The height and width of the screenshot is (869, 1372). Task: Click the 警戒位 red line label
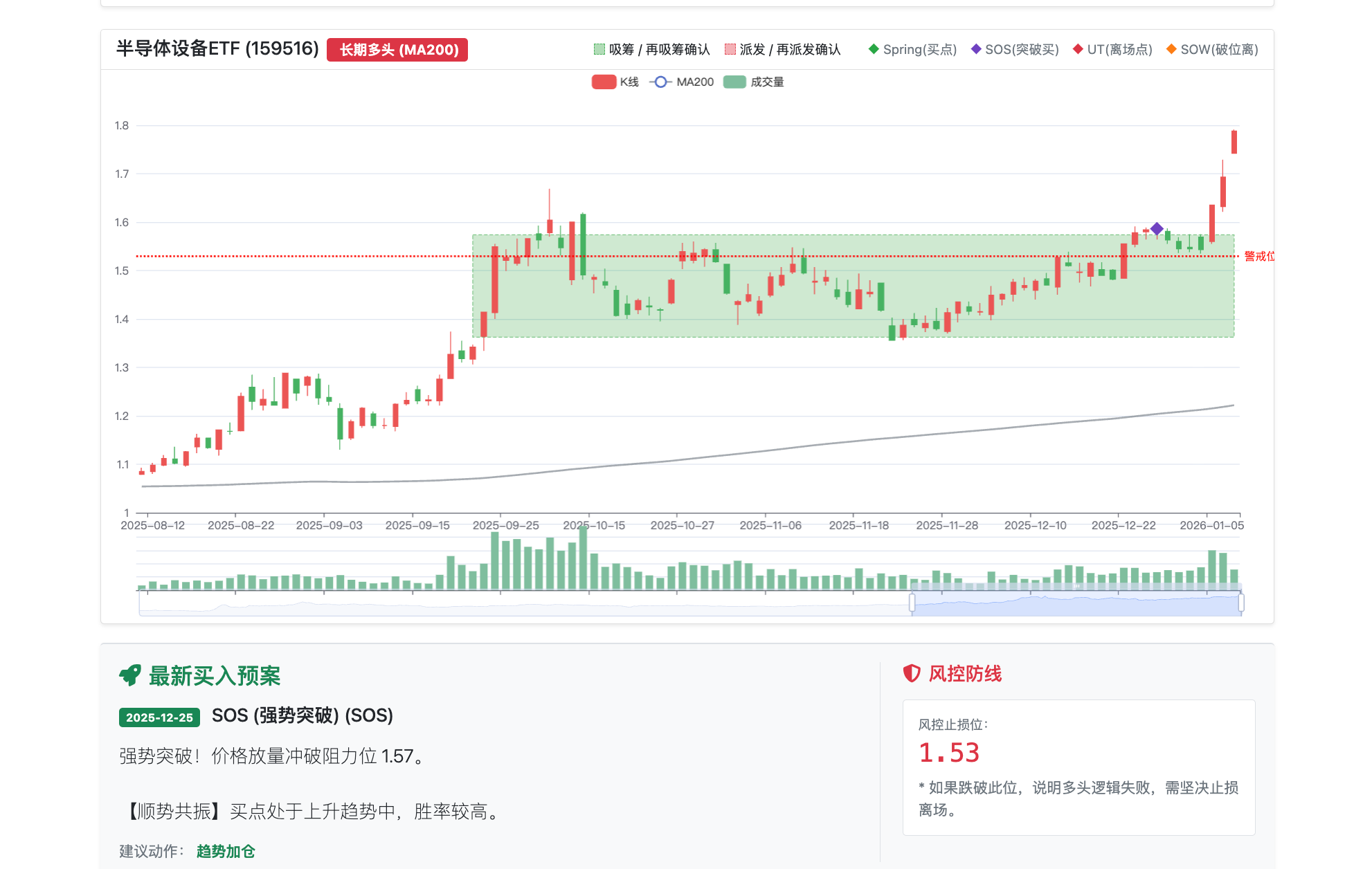click(1258, 256)
